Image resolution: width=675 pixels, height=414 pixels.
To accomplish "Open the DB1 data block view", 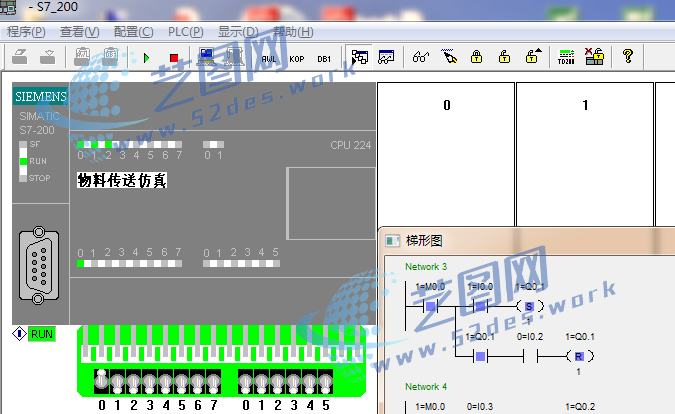I will point(324,59).
